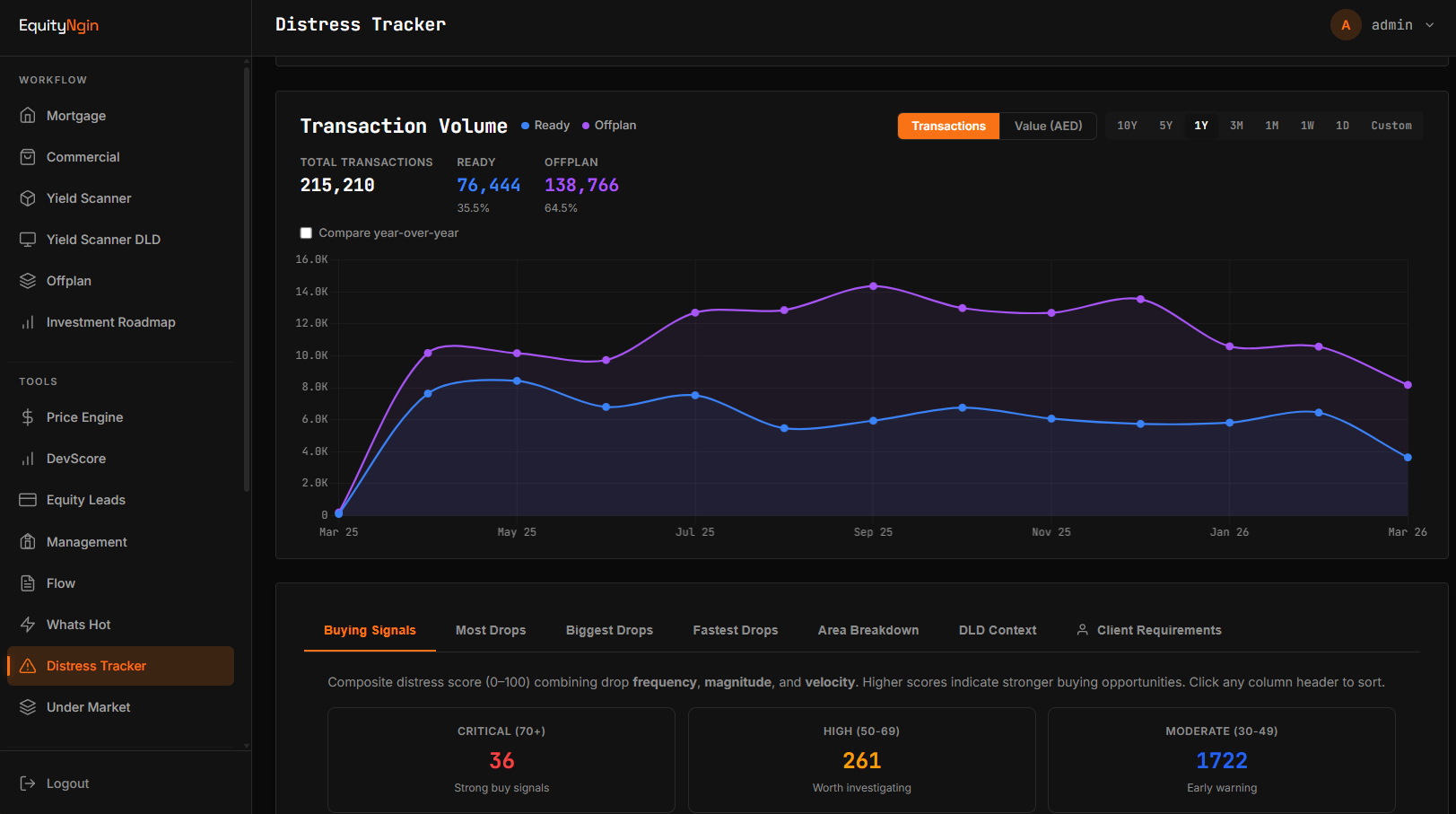
Task: Switch to the Most Drops tab
Action: (491, 630)
